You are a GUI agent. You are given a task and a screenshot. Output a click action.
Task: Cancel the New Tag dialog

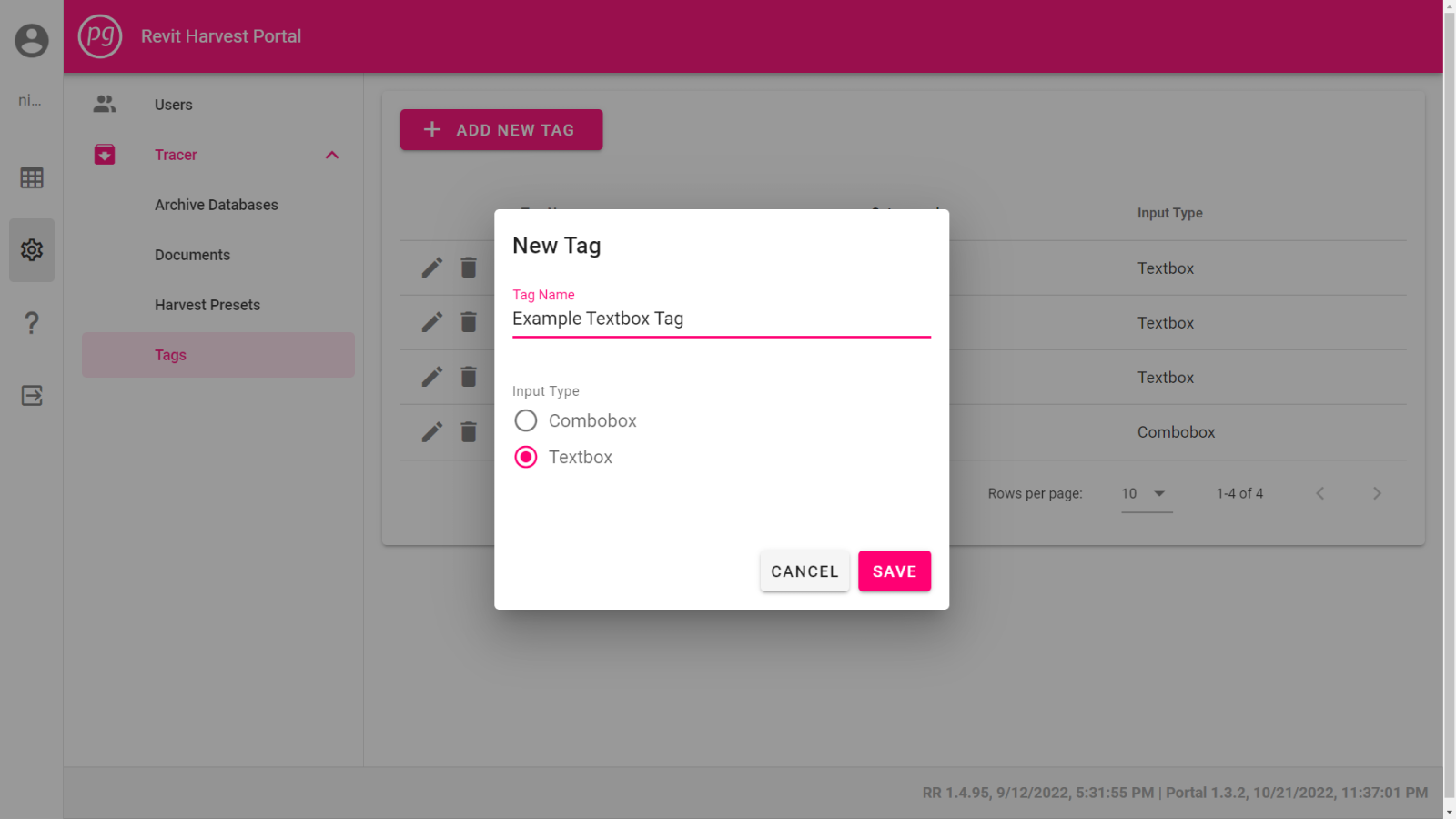click(x=804, y=571)
